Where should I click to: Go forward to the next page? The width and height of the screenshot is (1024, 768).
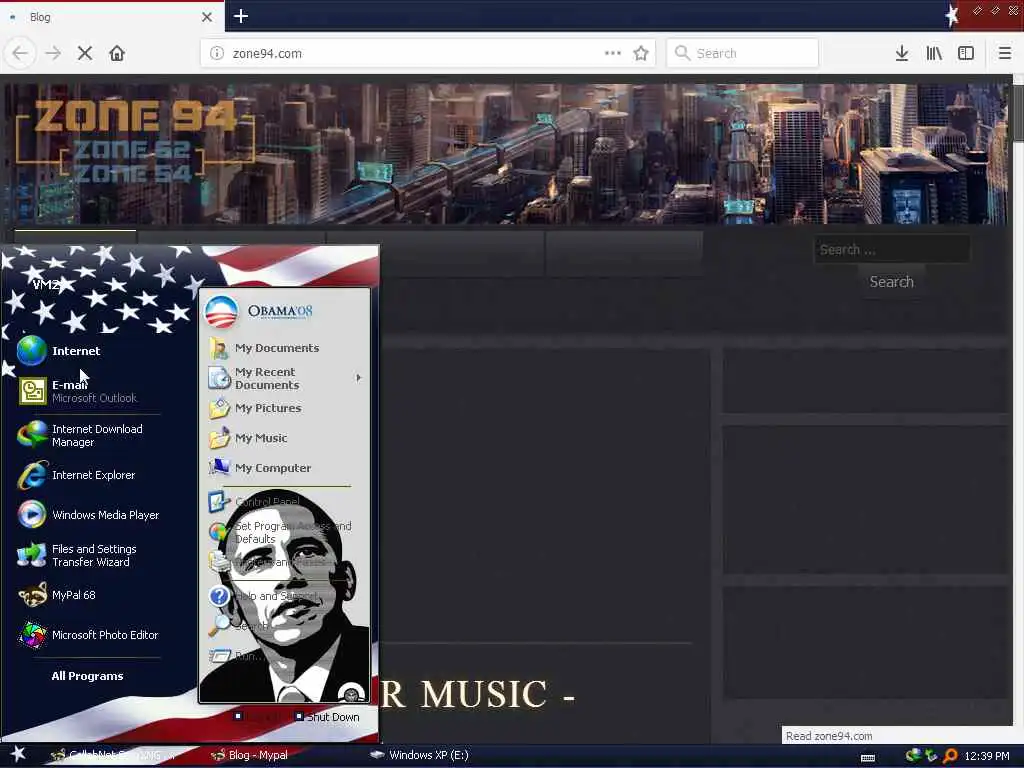[x=53, y=53]
